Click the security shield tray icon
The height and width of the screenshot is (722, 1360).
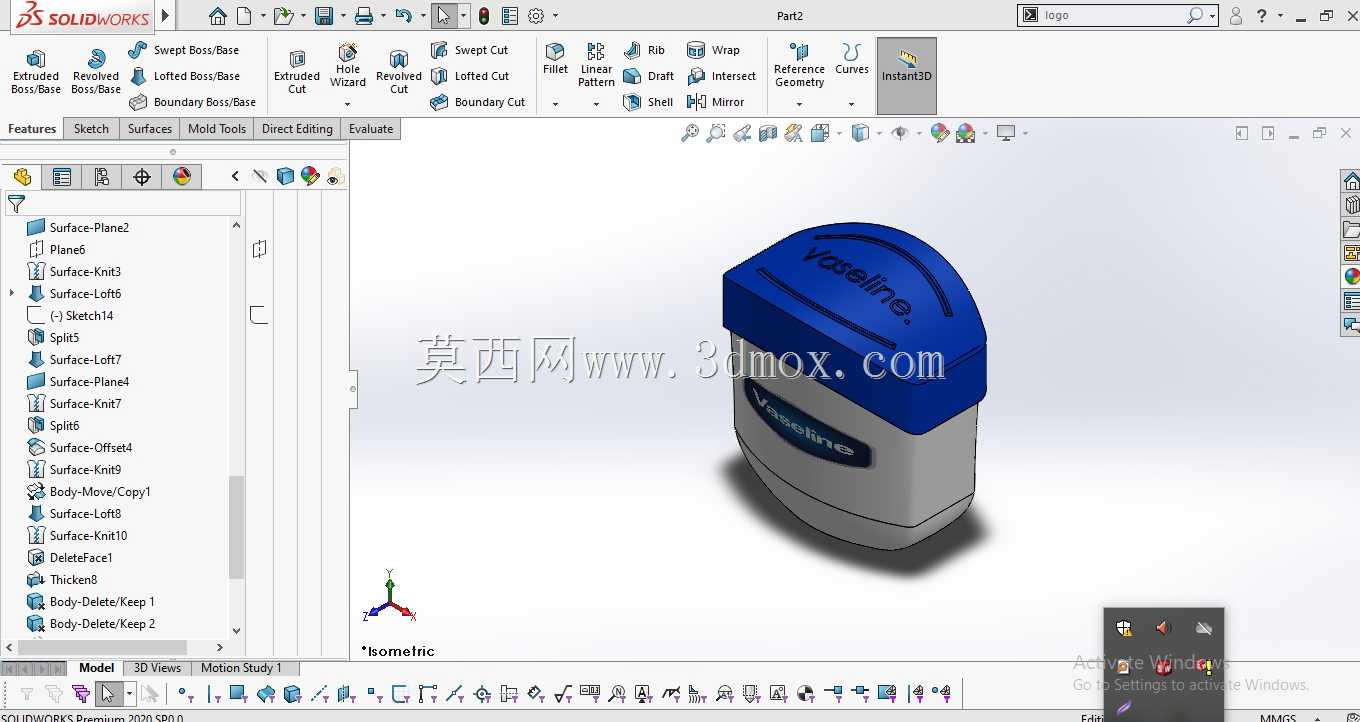point(1124,628)
